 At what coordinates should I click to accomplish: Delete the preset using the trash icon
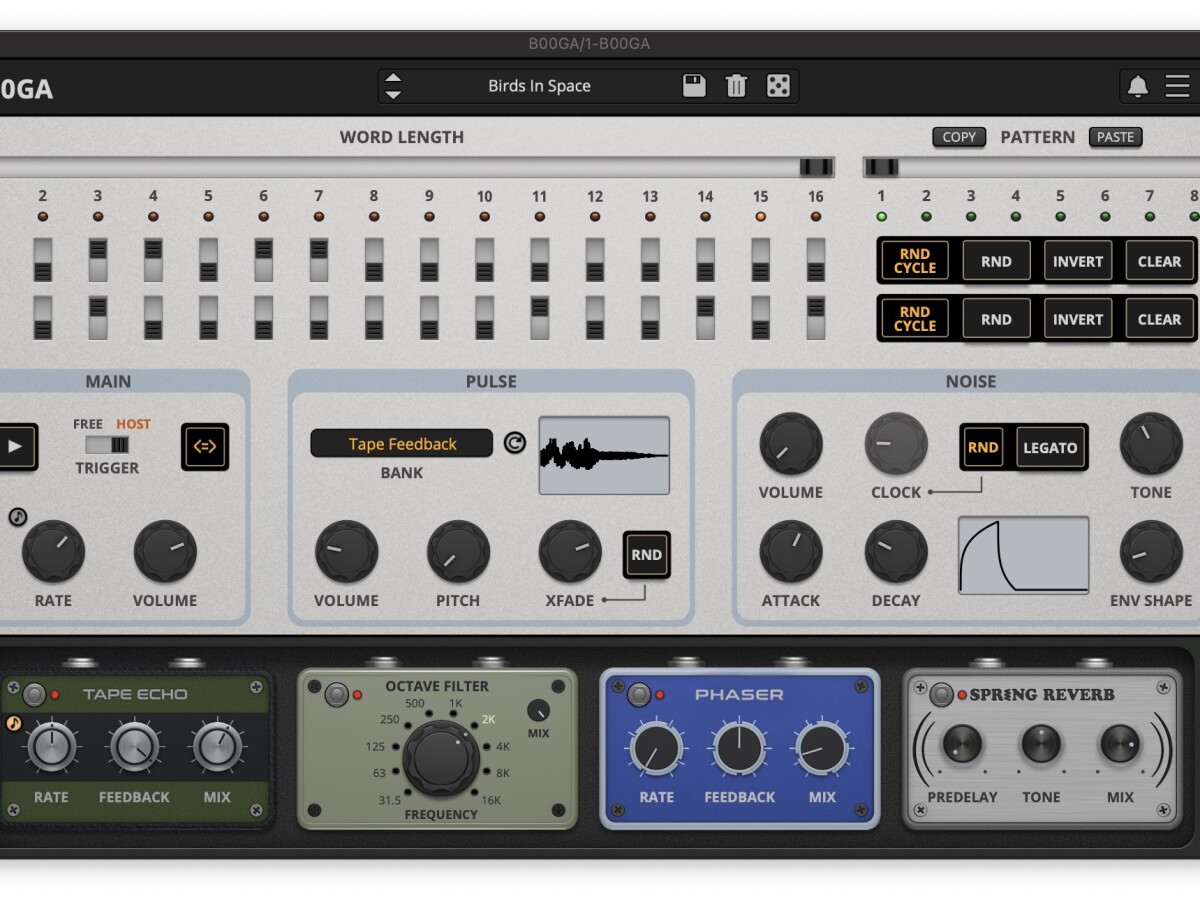coord(736,86)
